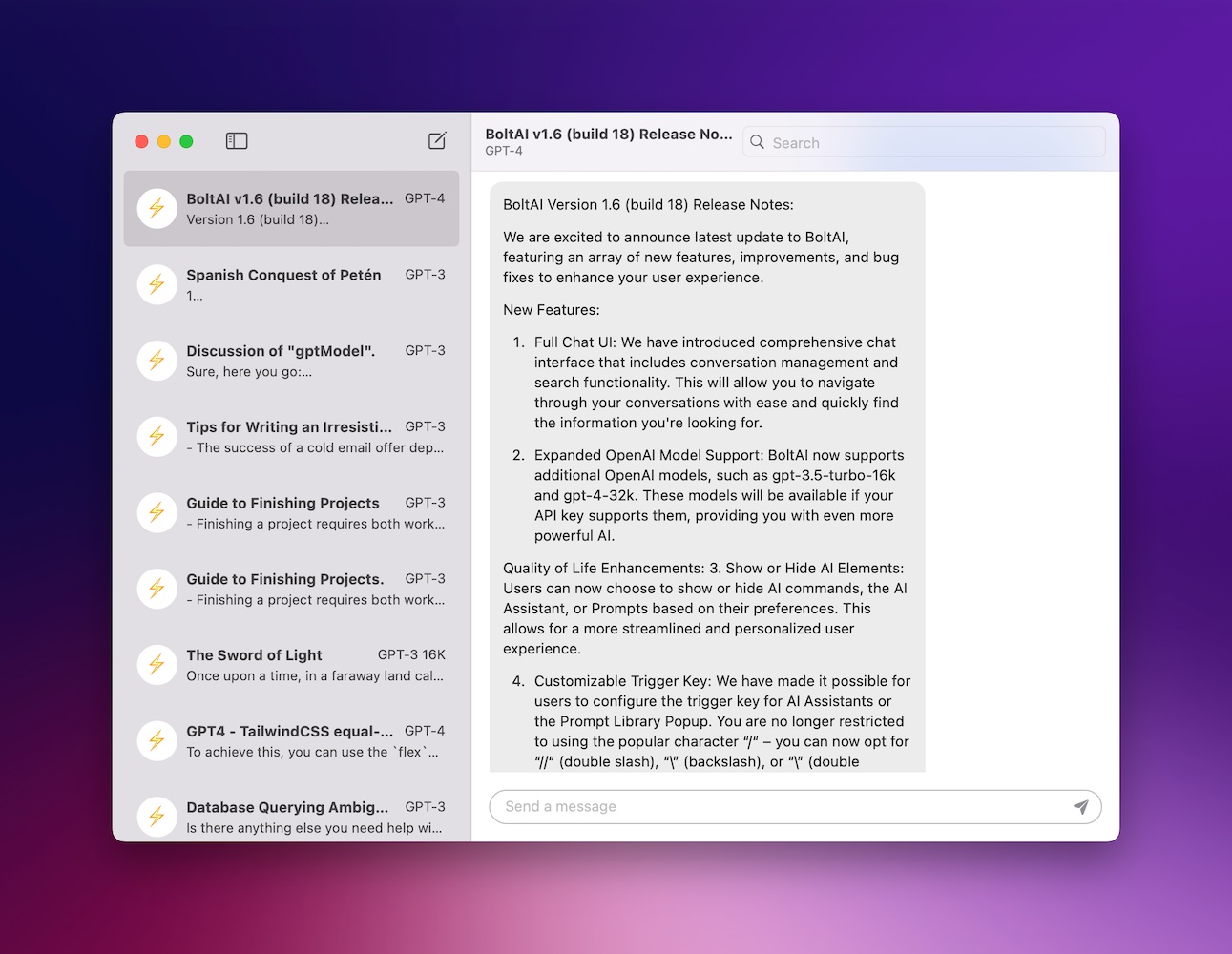The height and width of the screenshot is (954, 1232).
Task: Click bolt icon of BoltAI v1.6 conversation
Action: click(157, 208)
